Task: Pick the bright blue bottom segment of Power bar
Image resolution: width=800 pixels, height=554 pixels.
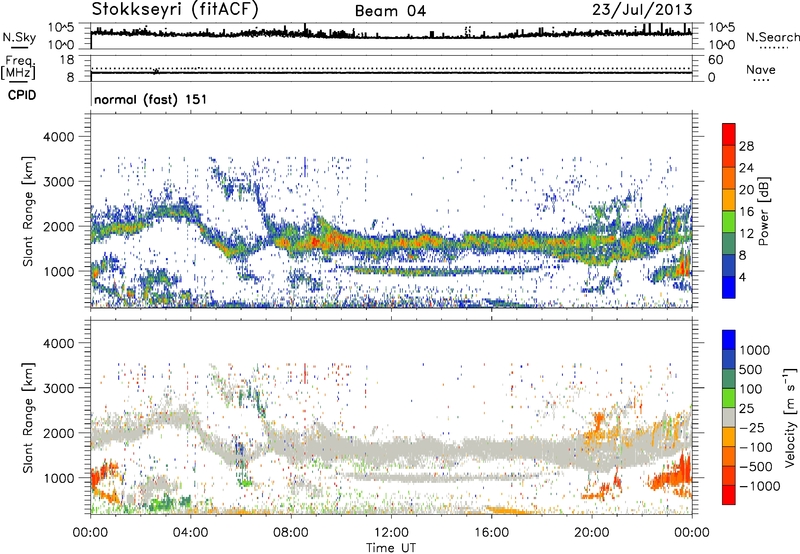Action: click(729, 287)
